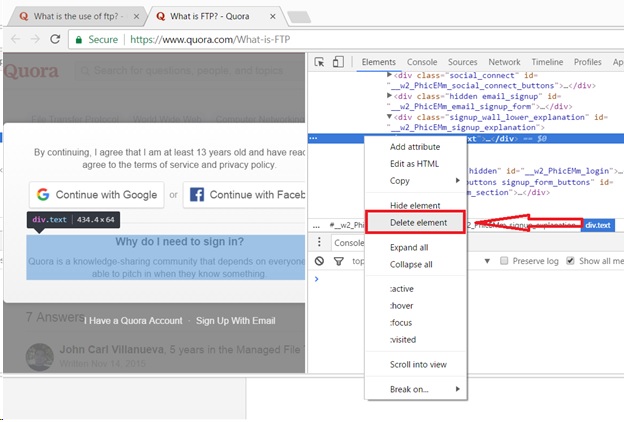This screenshot has height=422, width=624.
Task: Close the 'What is the use of ftp?' tab
Action: coord(136,16)
